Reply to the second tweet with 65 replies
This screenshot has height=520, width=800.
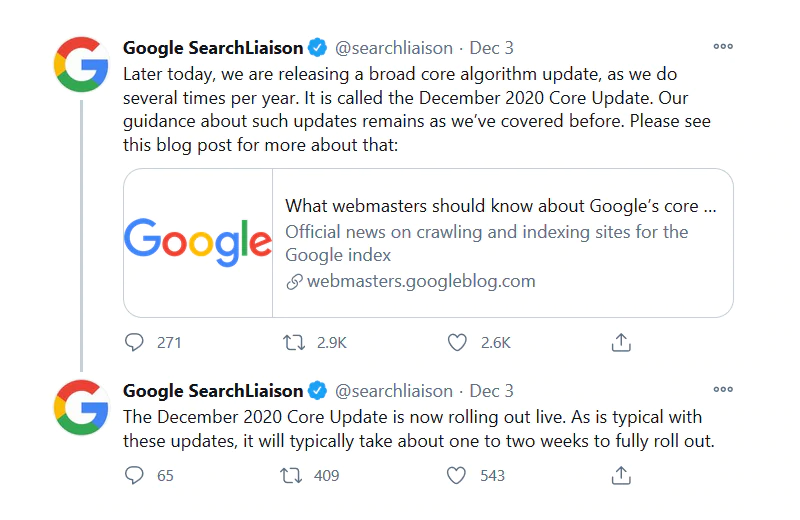pyautogui.click(x=135, y=475)
